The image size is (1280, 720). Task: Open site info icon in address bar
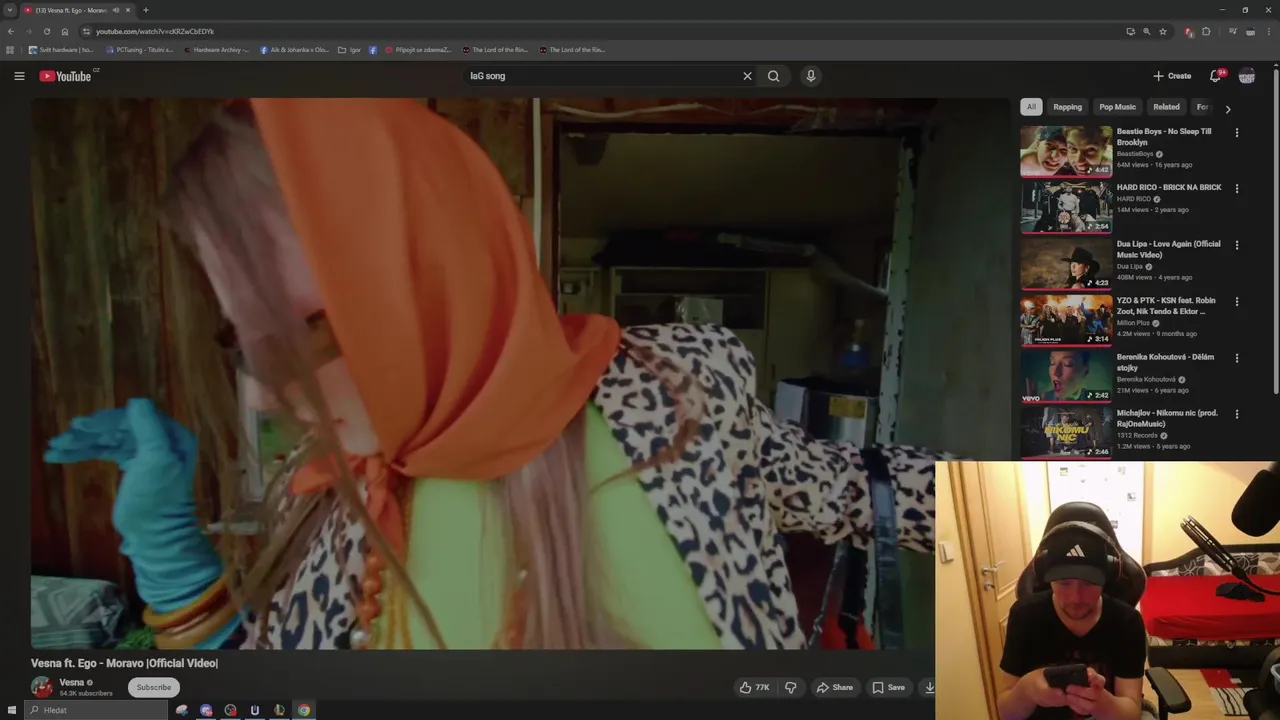pos(86,31)
